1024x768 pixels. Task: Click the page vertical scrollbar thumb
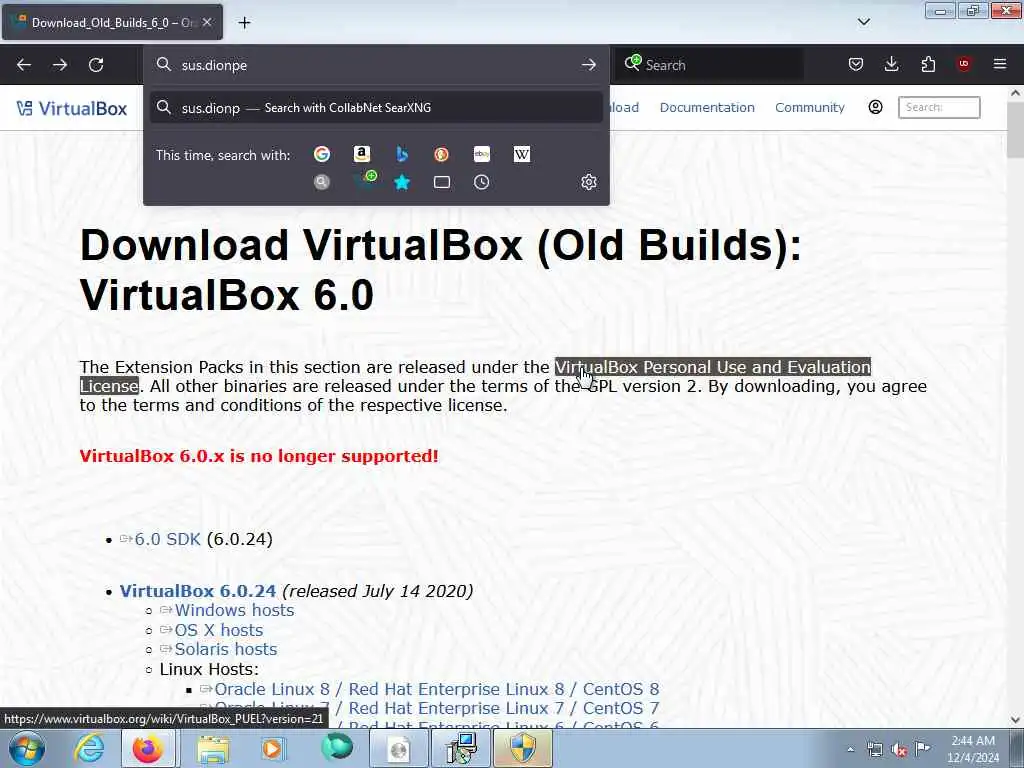[x=1015, y=129]
